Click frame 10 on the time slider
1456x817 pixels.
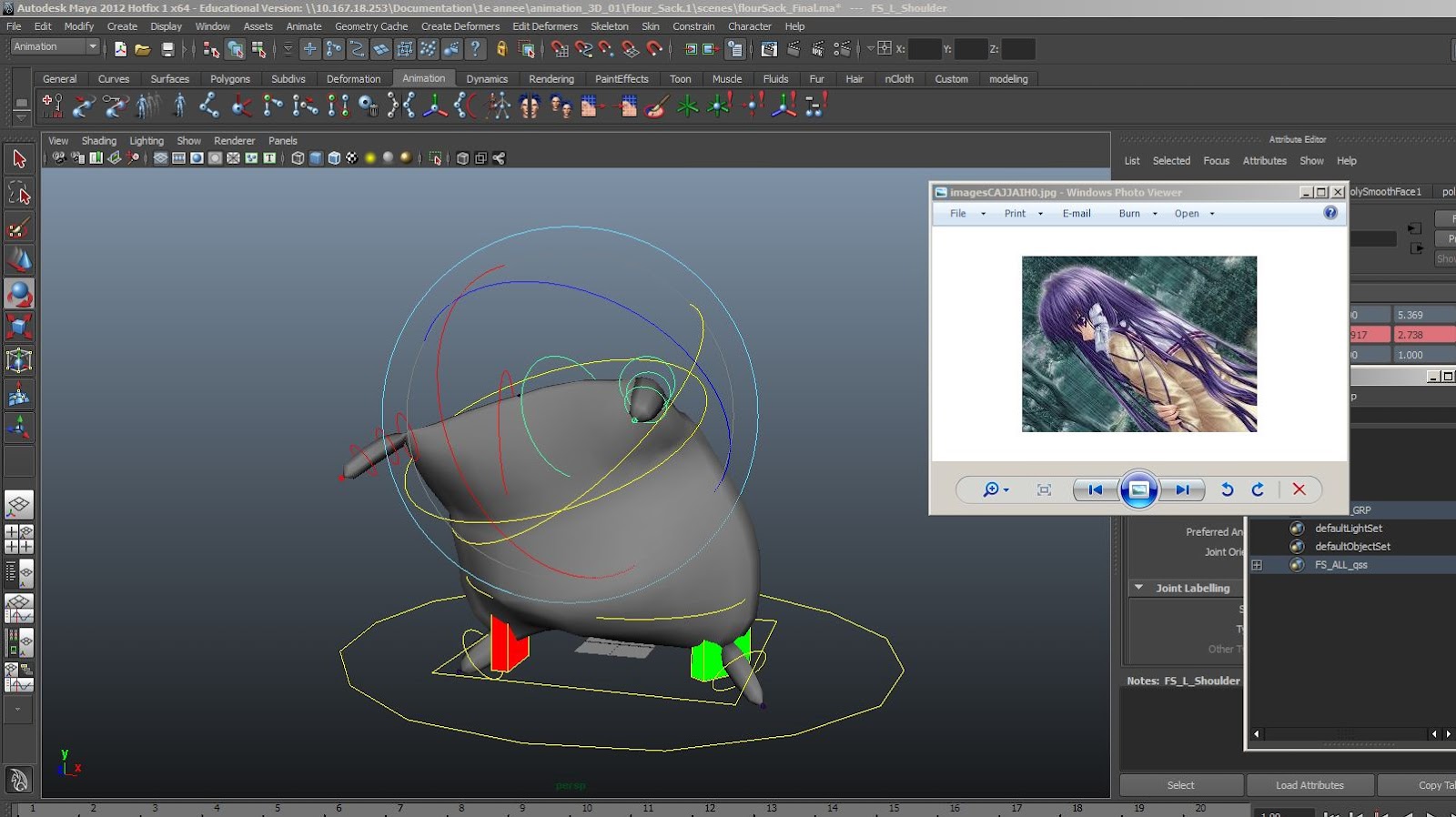pos(587,808)
